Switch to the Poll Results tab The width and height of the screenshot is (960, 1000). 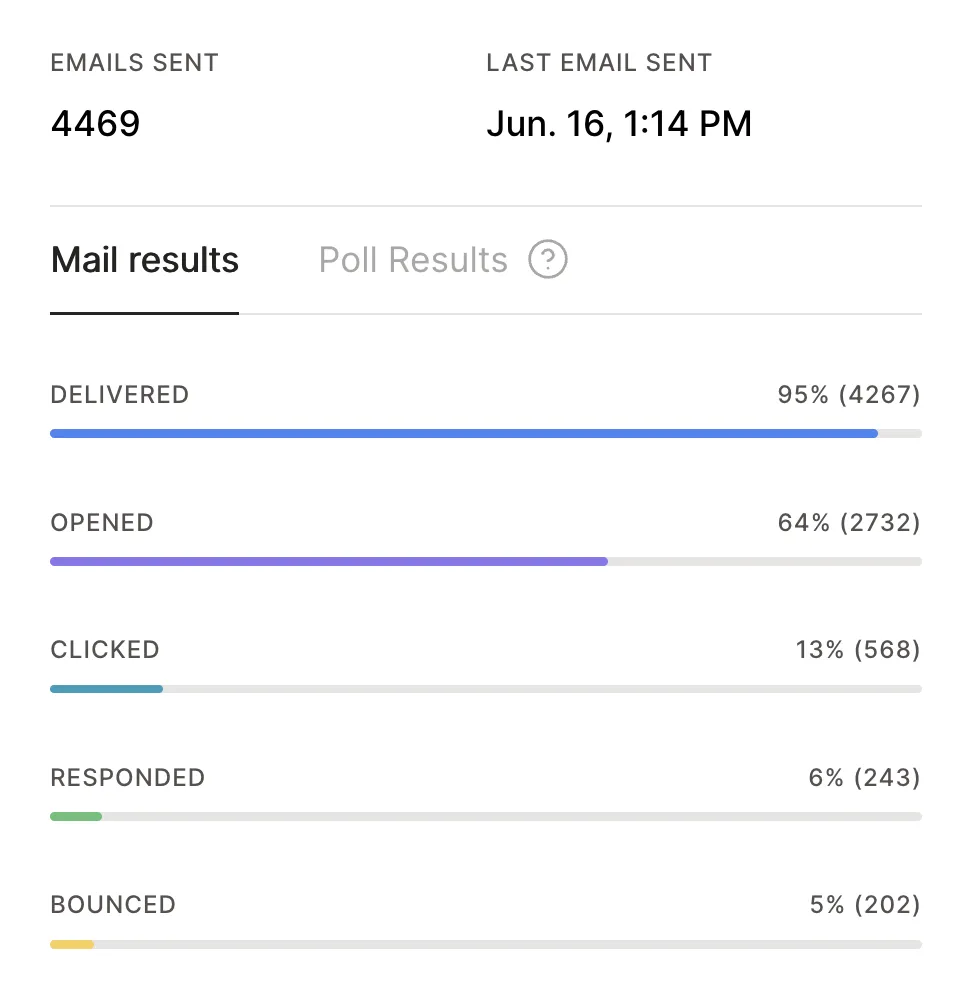[413, 260]
